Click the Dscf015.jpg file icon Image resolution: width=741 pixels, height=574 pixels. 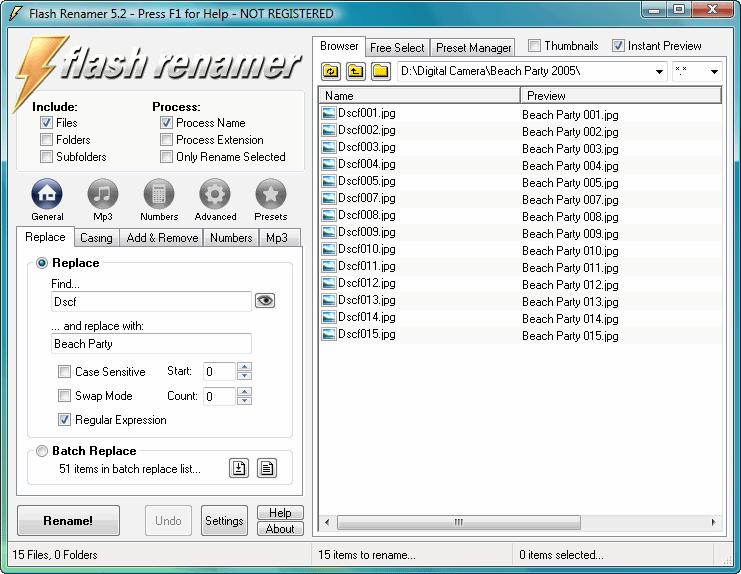pos(328,334)
